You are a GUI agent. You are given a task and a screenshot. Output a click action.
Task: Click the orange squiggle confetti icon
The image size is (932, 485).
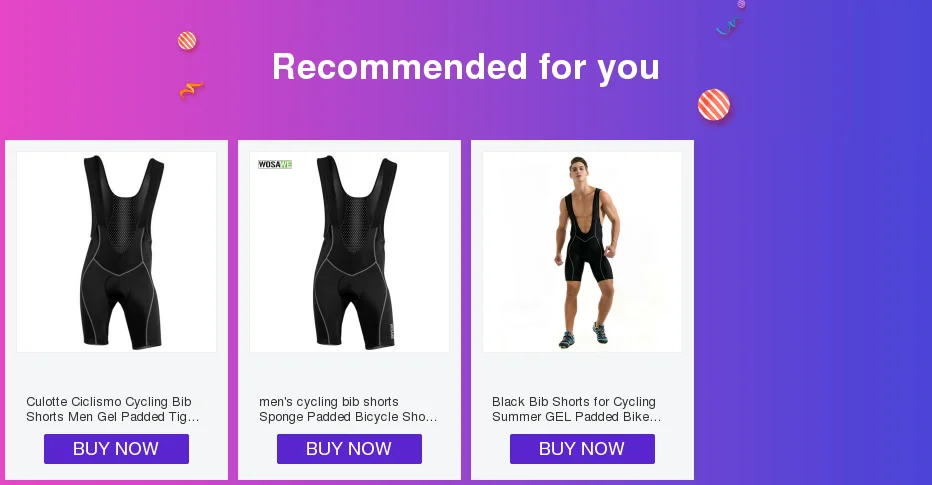[191, 90]
